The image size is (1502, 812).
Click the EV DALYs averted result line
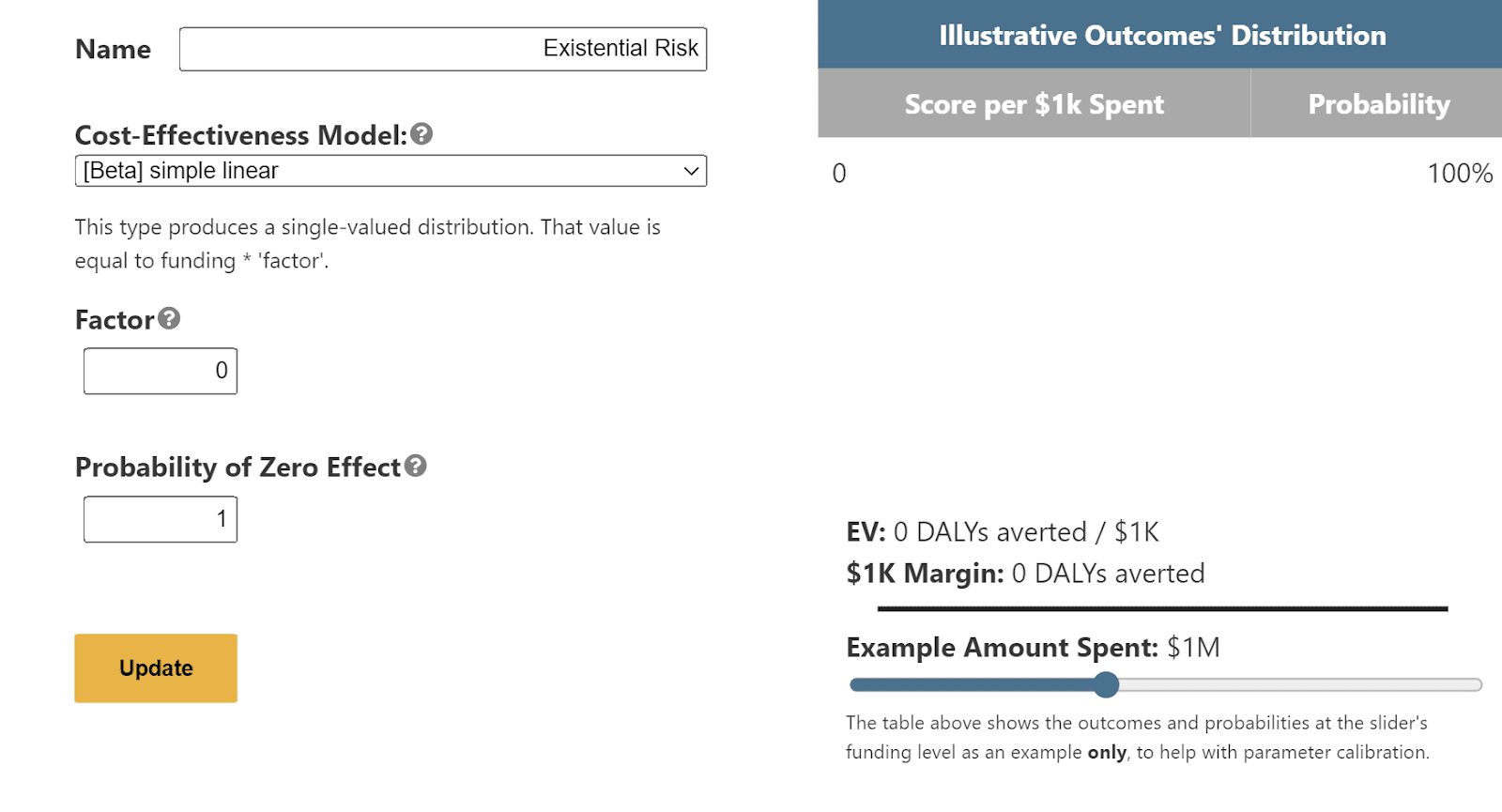[1003, 532]
